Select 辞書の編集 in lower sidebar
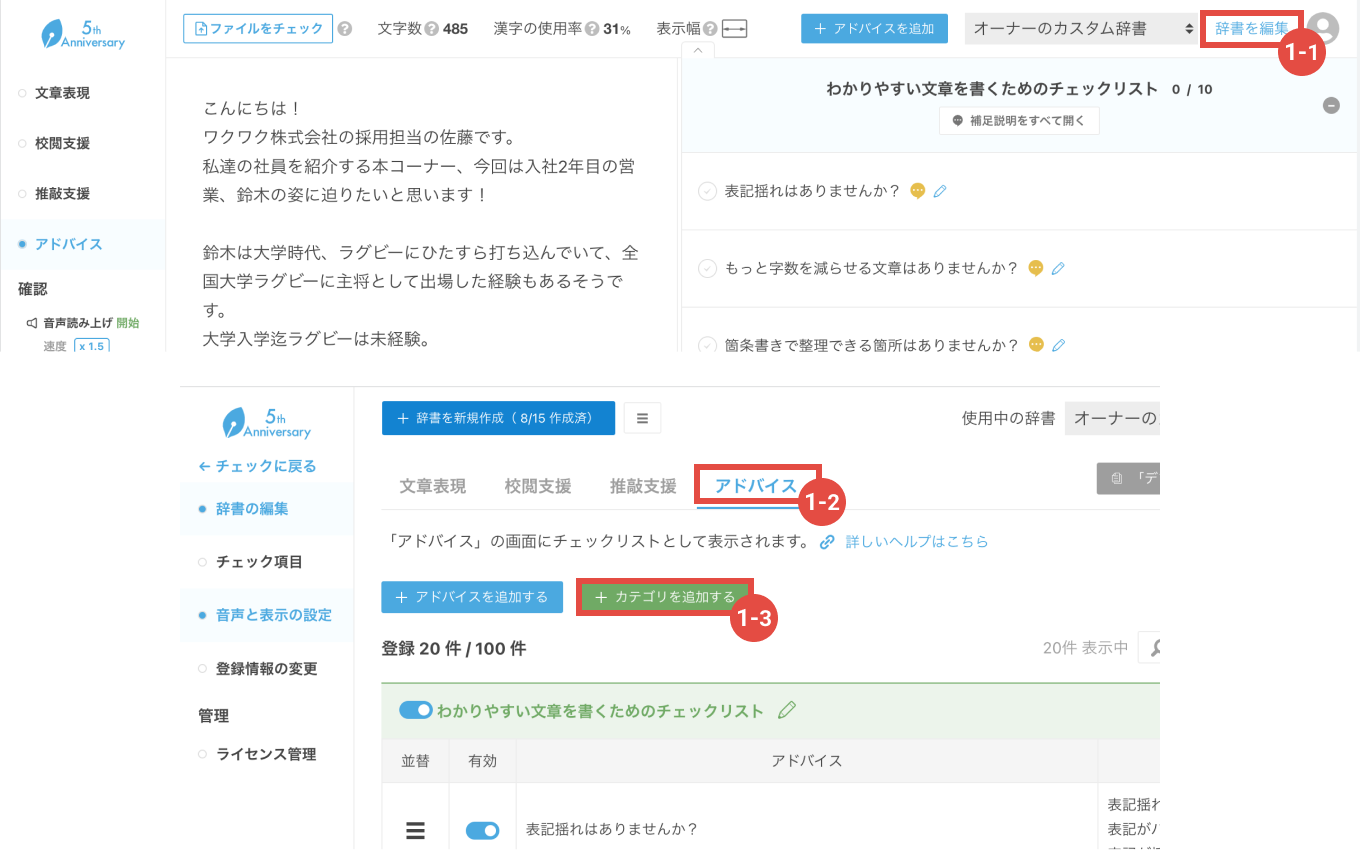 pyautogui.click(x=252, y=509)
